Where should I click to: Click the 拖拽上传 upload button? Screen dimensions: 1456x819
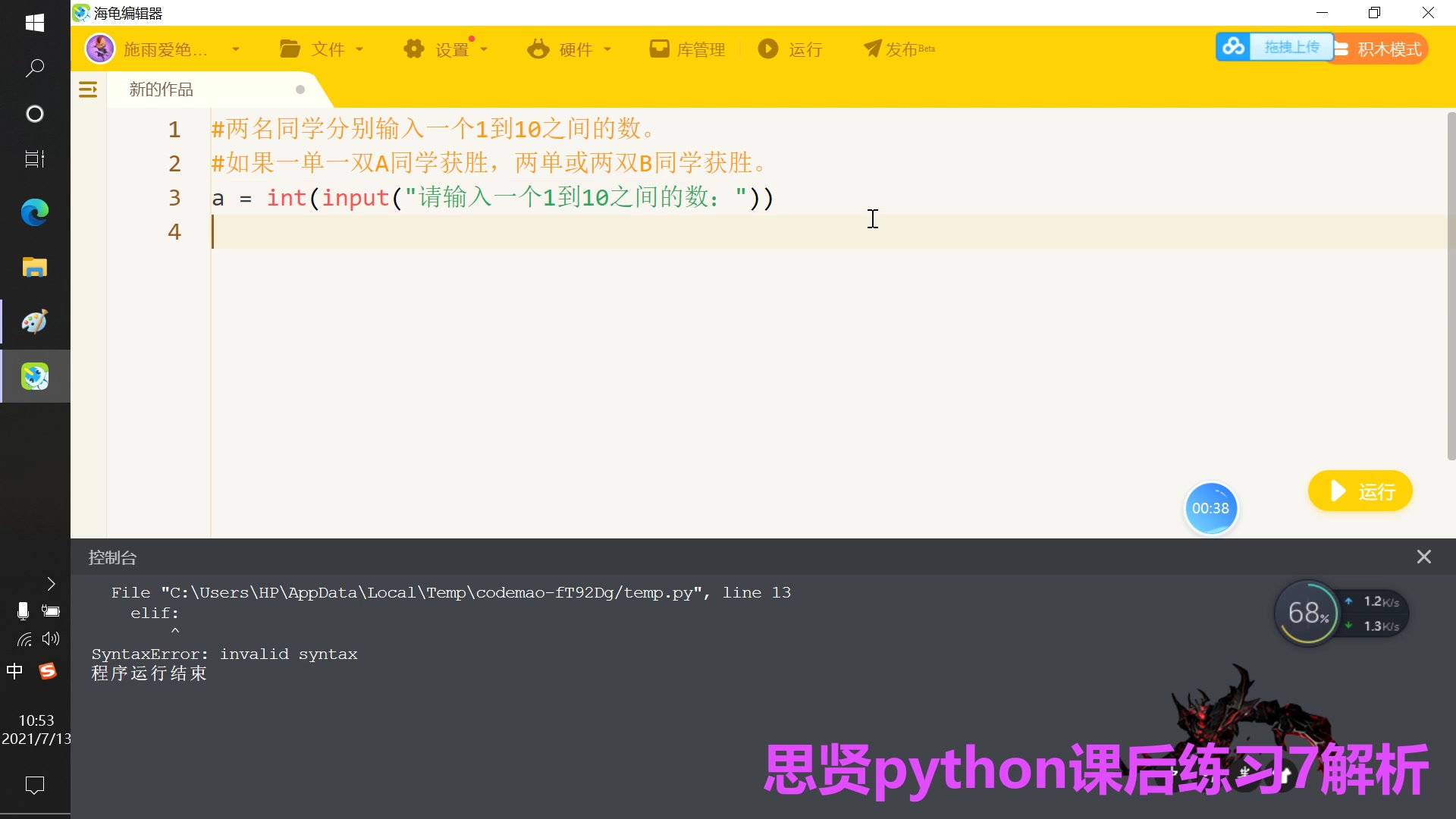click(1291, 47)
